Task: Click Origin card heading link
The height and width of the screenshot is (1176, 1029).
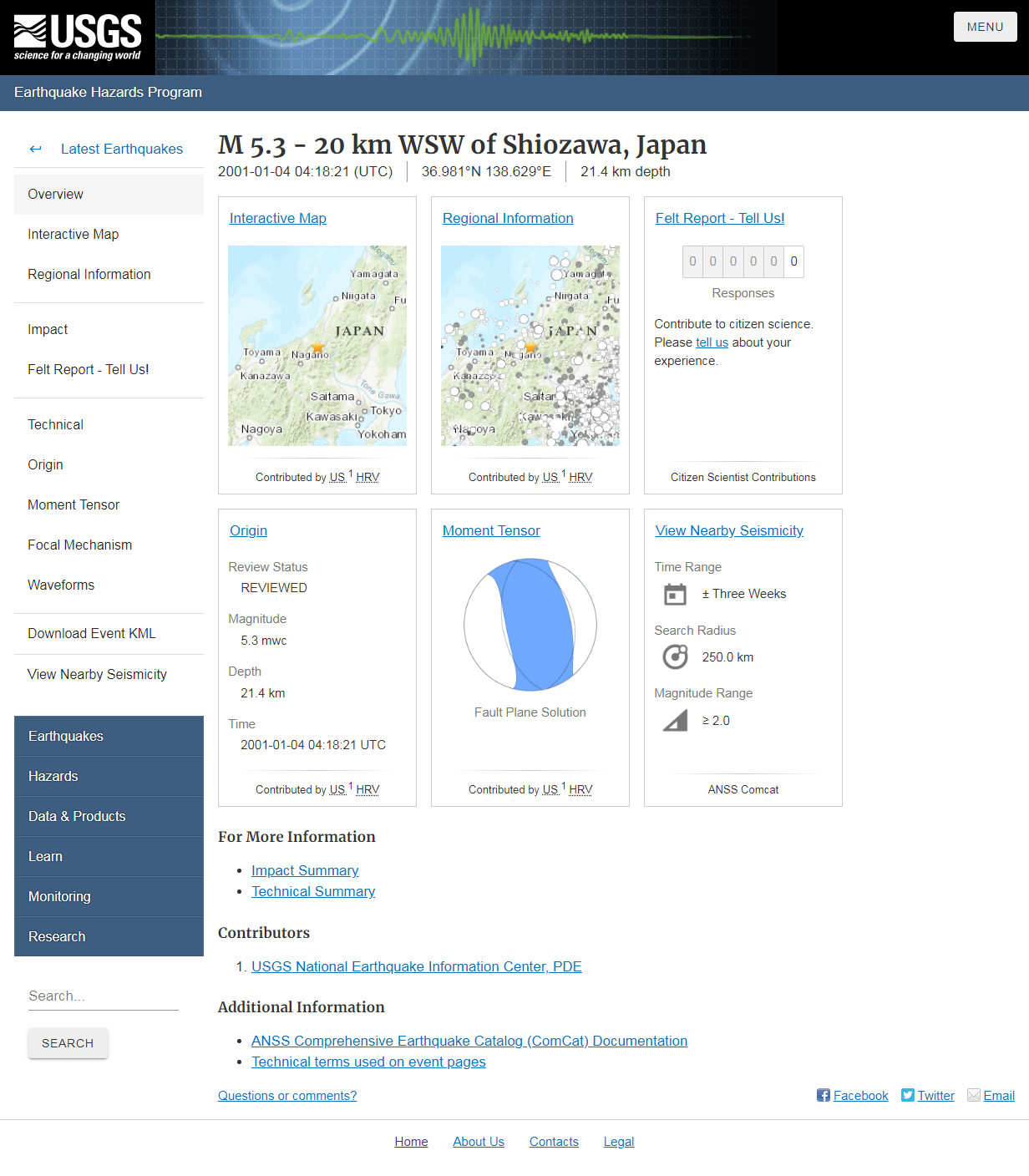Action: point(249,530)
